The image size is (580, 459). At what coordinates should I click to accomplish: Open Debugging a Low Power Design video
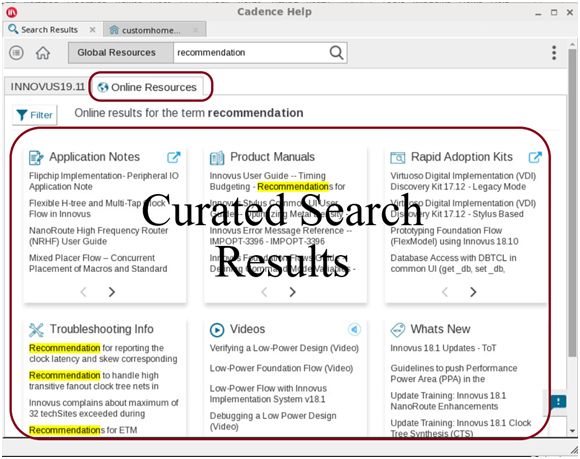click(x=273, y=421)
